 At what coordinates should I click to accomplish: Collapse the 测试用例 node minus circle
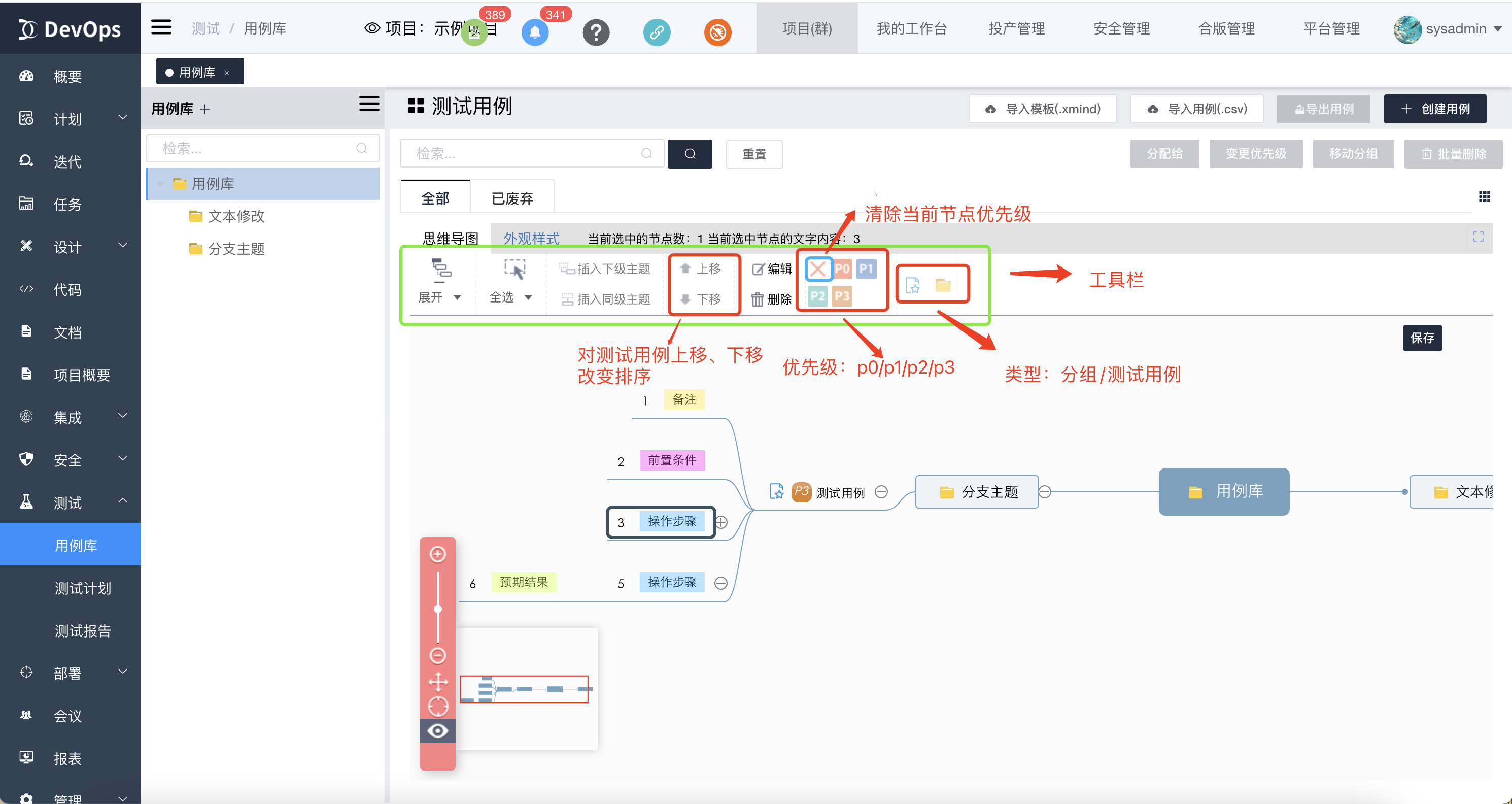point(881,492)
